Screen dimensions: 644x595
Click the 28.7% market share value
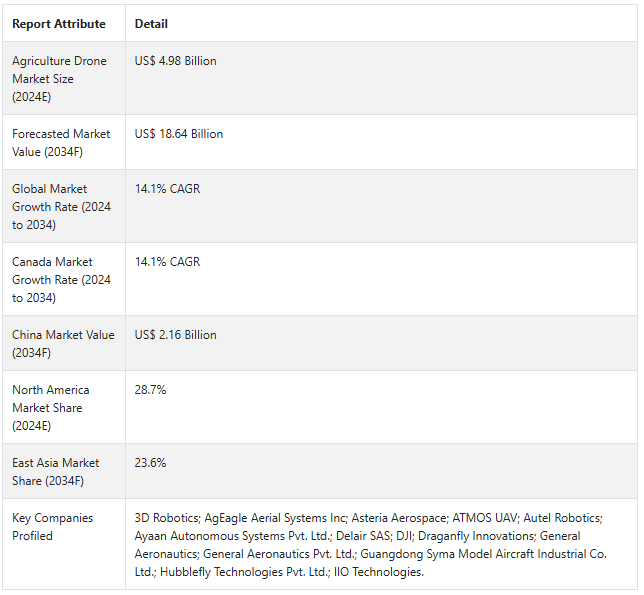pyautogui.click(x=150, y=390)
